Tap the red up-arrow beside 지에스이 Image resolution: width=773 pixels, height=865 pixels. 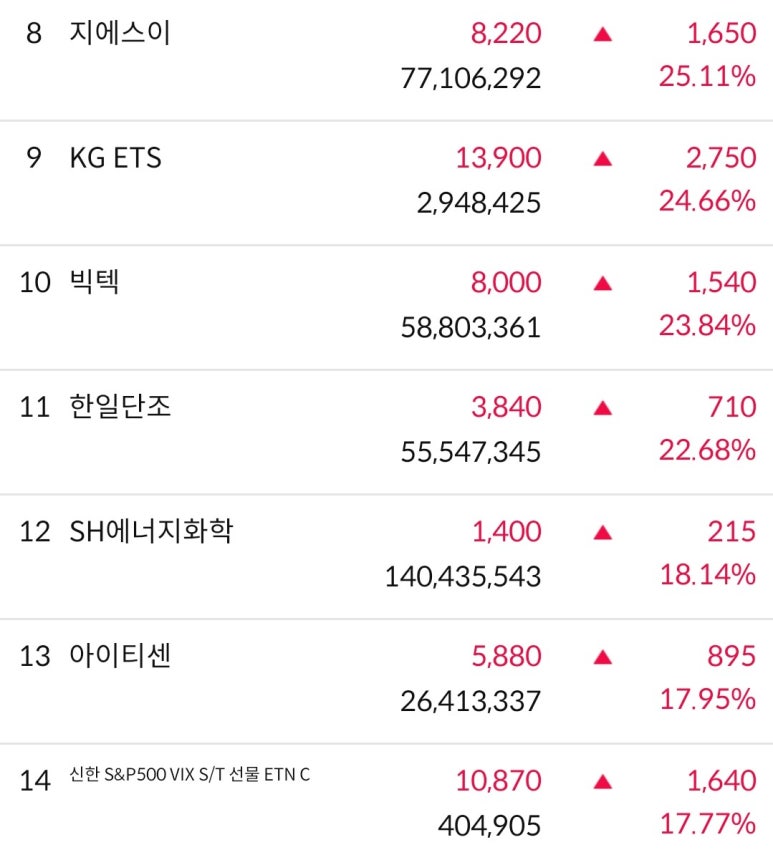tap(603, 34)
